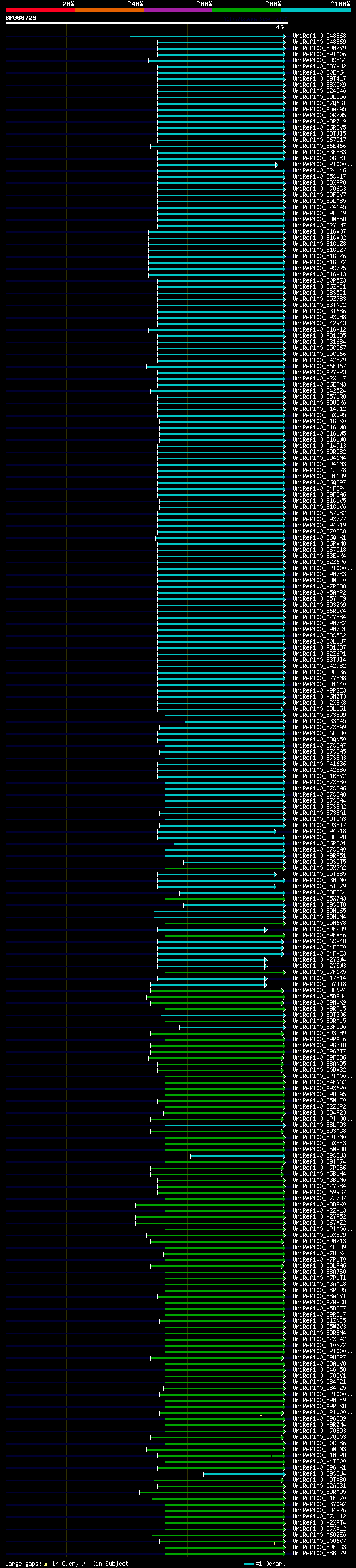The image size is (356, 1568).
Task: Select the UniRef100_C0KKW5 label
Action: tap(319, 116)
